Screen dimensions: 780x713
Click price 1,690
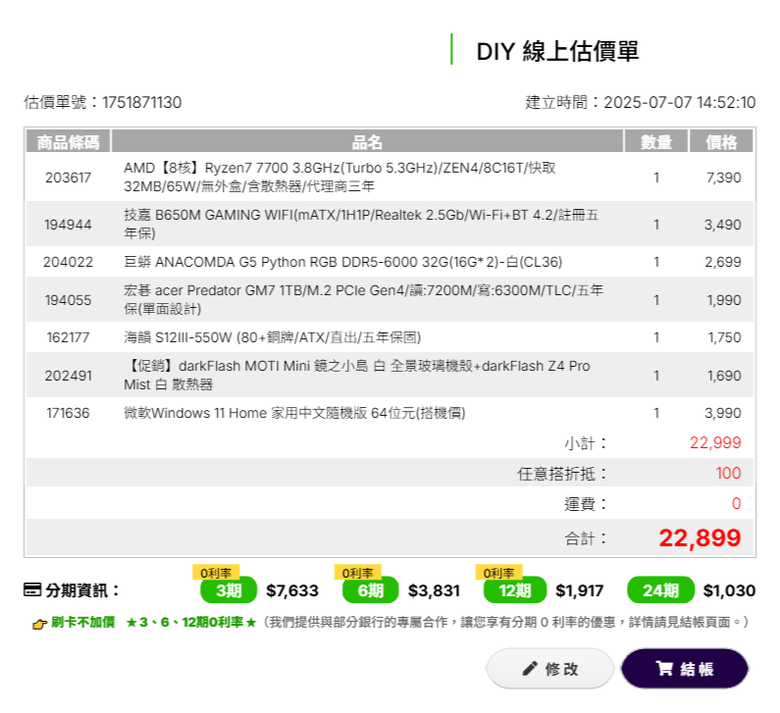click(x=724, y=376)
